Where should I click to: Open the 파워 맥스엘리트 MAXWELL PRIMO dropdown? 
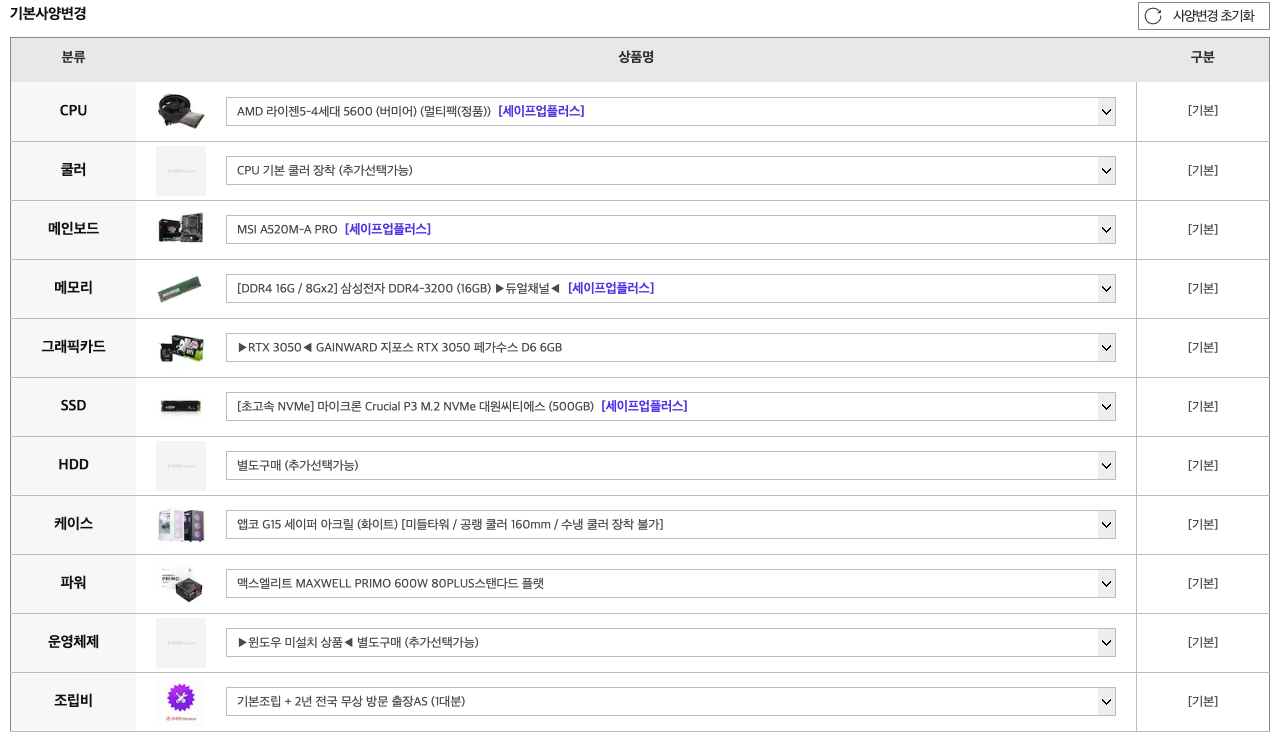[671, 583]
